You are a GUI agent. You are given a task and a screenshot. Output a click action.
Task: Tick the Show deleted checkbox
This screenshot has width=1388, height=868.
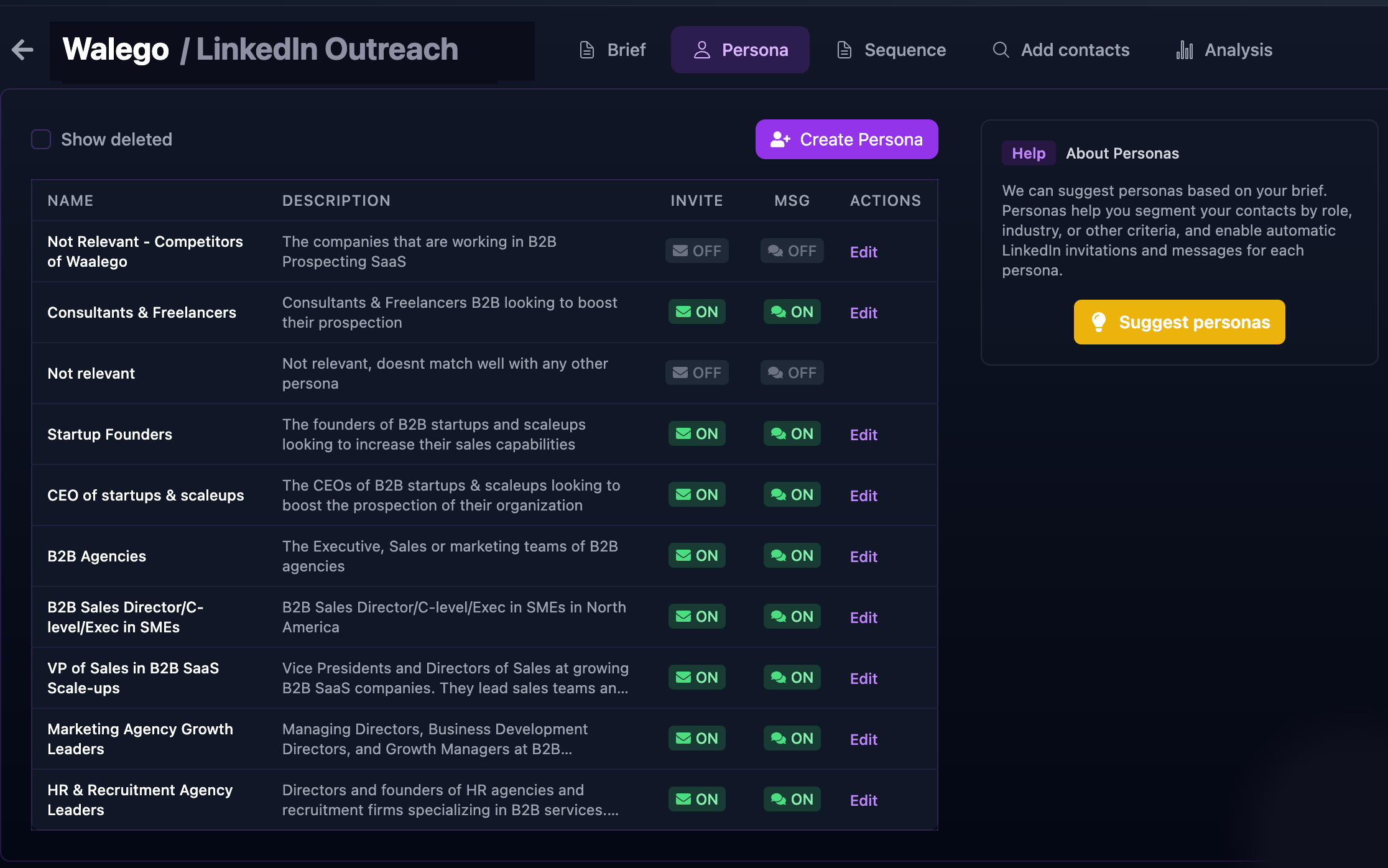point(41,139)
